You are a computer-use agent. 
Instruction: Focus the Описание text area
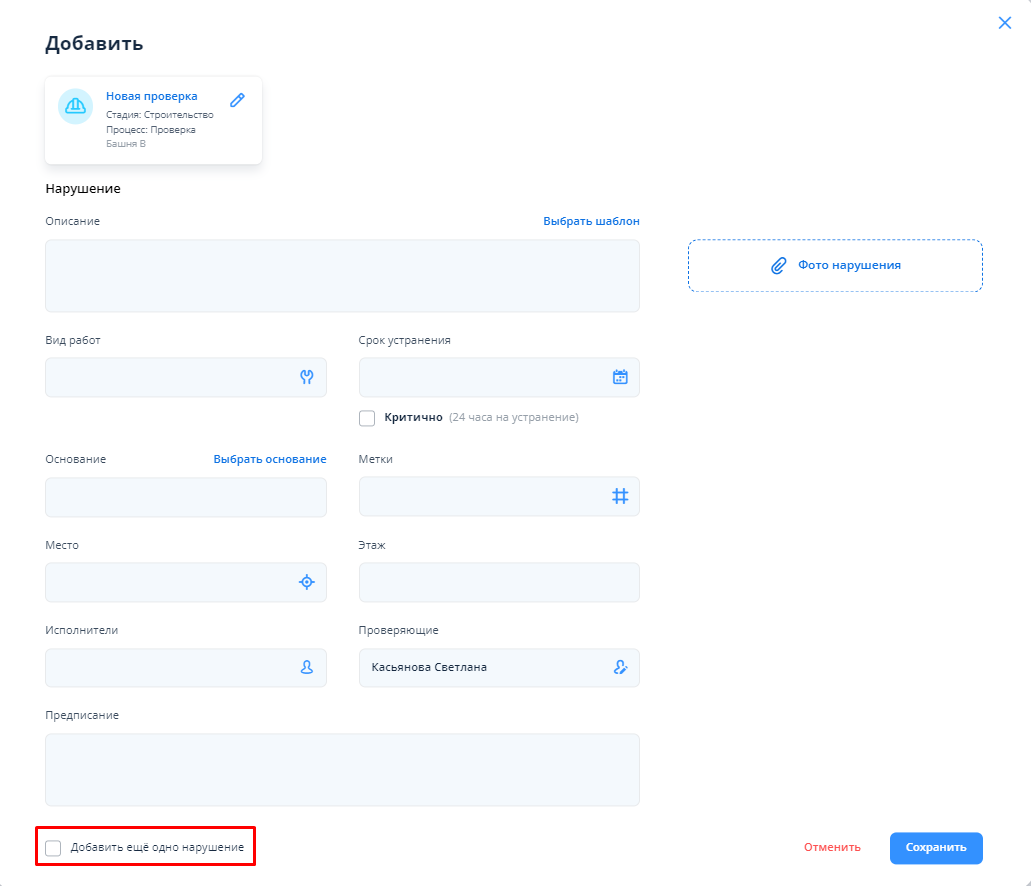(342, 276)
